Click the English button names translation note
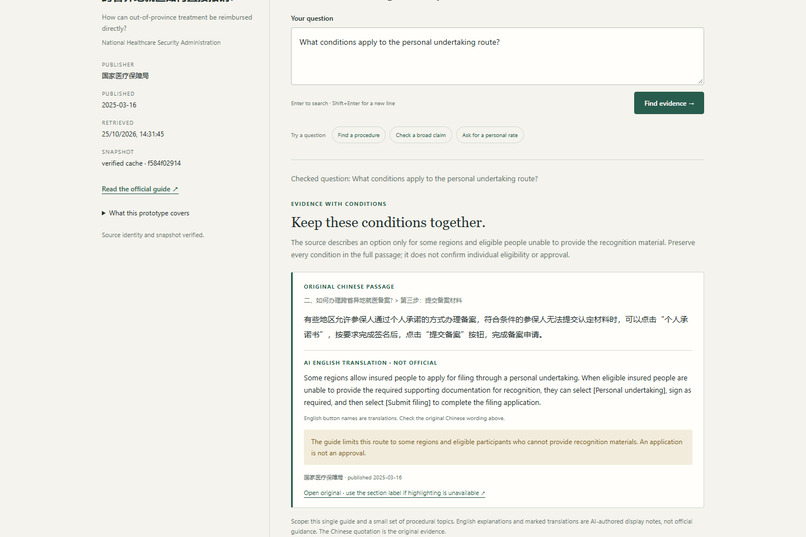The height and width of the screenshot is (537, 806). [404, 418]
